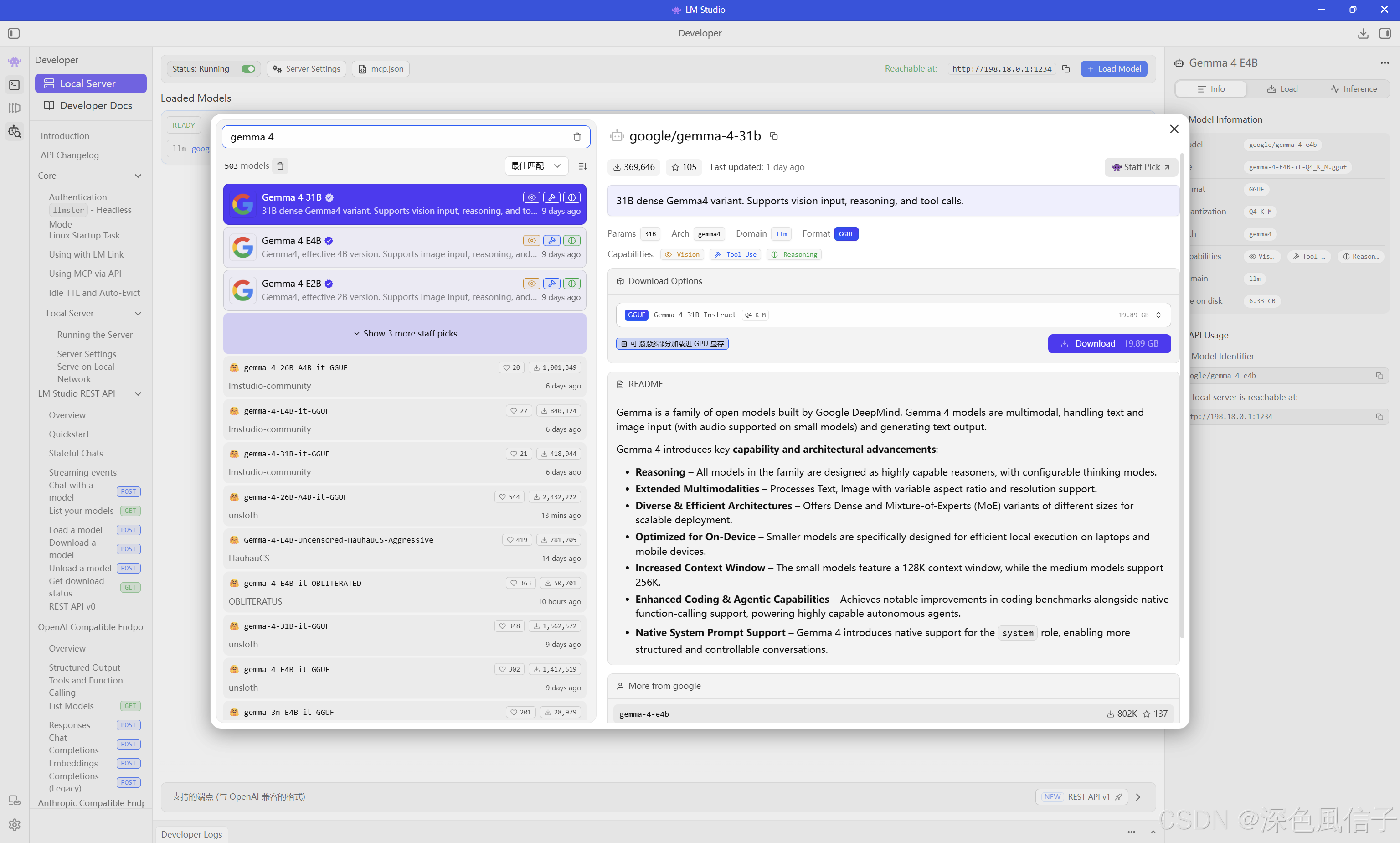Image resolution: width=1400 pixels, height=843 pixels.
Task: Open the Quickstart docs page
Action: 69,434
